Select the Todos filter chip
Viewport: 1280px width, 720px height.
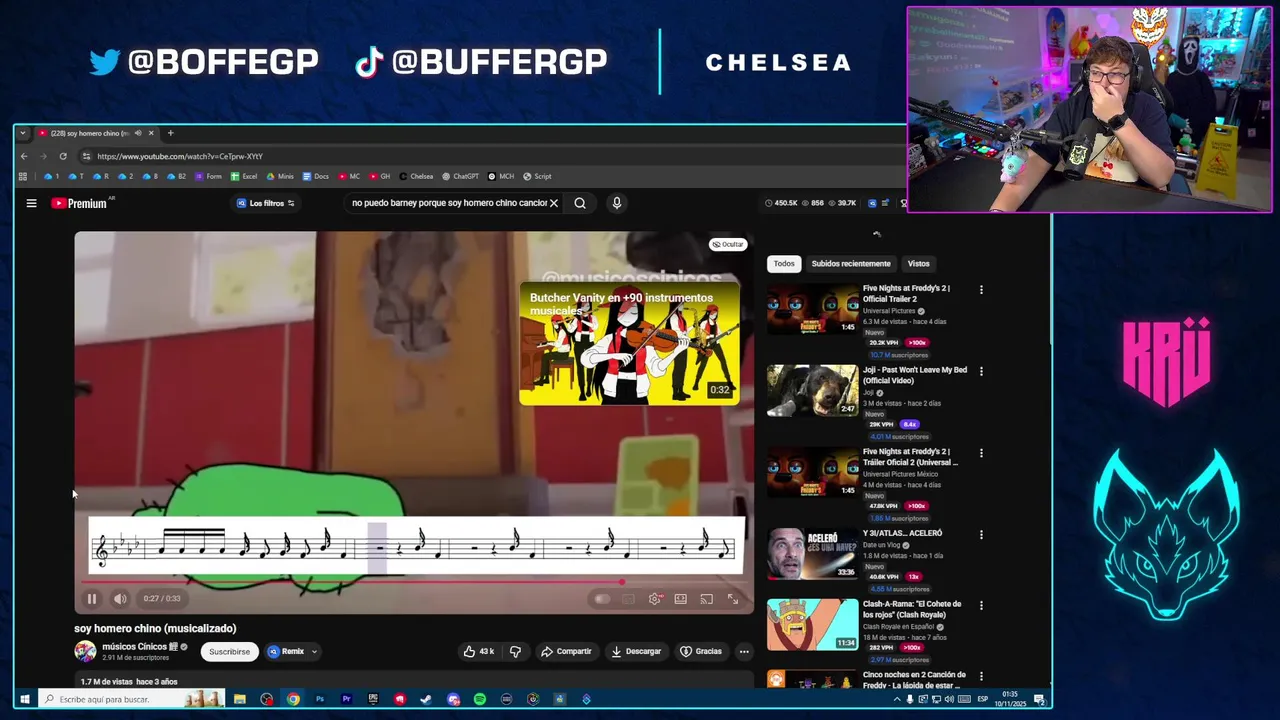784,264
